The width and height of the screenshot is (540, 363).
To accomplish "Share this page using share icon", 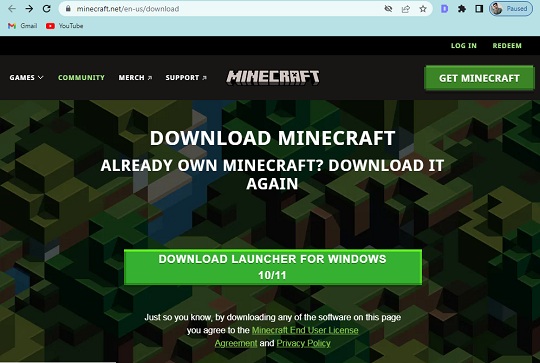I will click(406, 9).
